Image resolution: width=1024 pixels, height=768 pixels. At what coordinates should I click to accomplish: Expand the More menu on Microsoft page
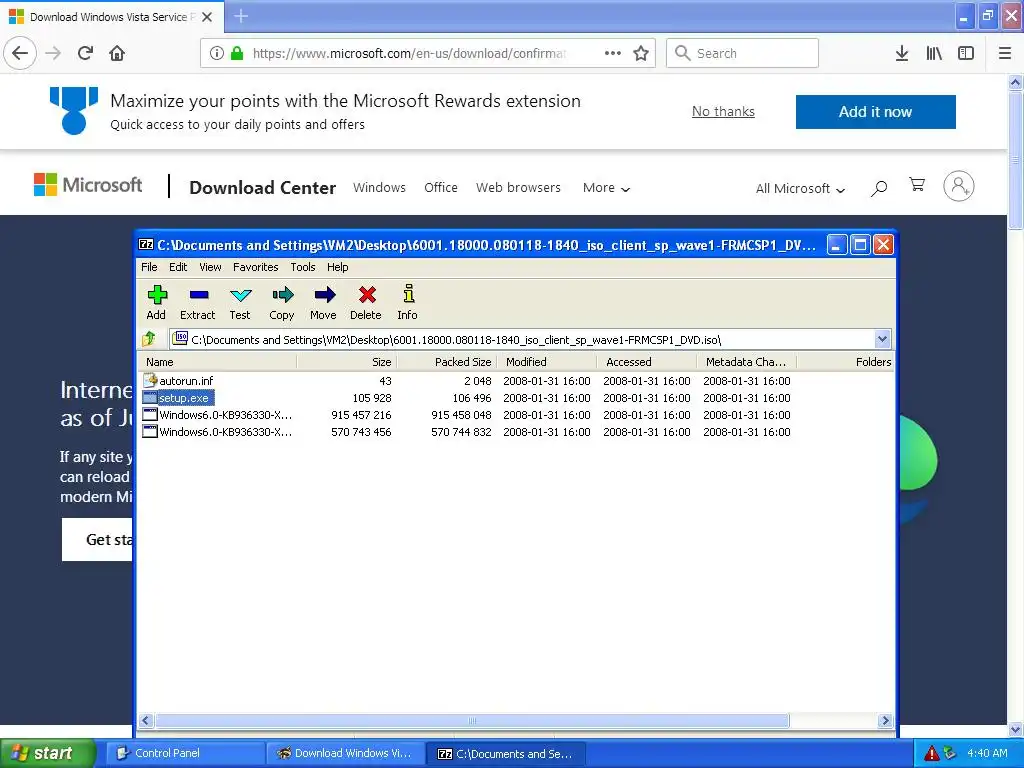(606, 188)
